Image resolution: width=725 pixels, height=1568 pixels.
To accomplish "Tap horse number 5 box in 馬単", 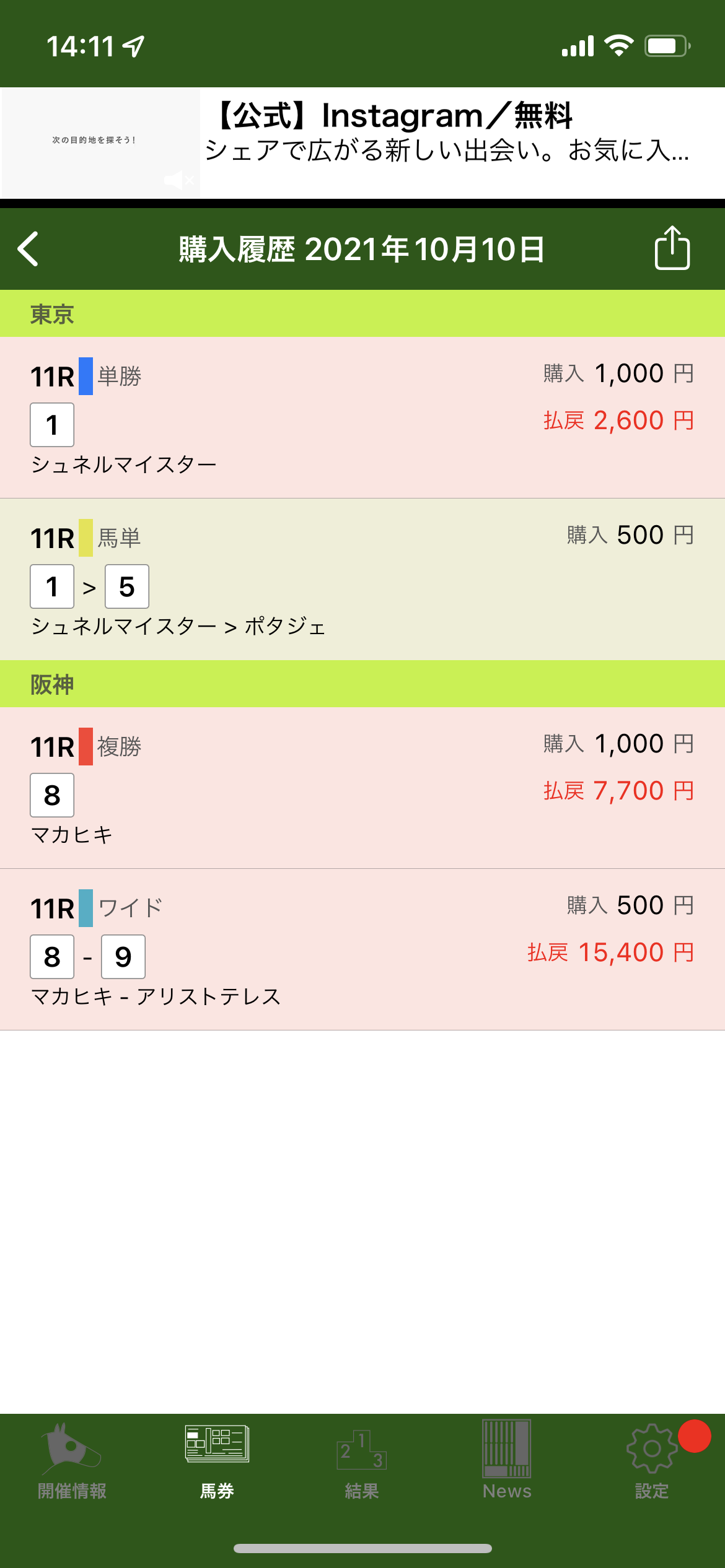I will click(x=127, y=586).
